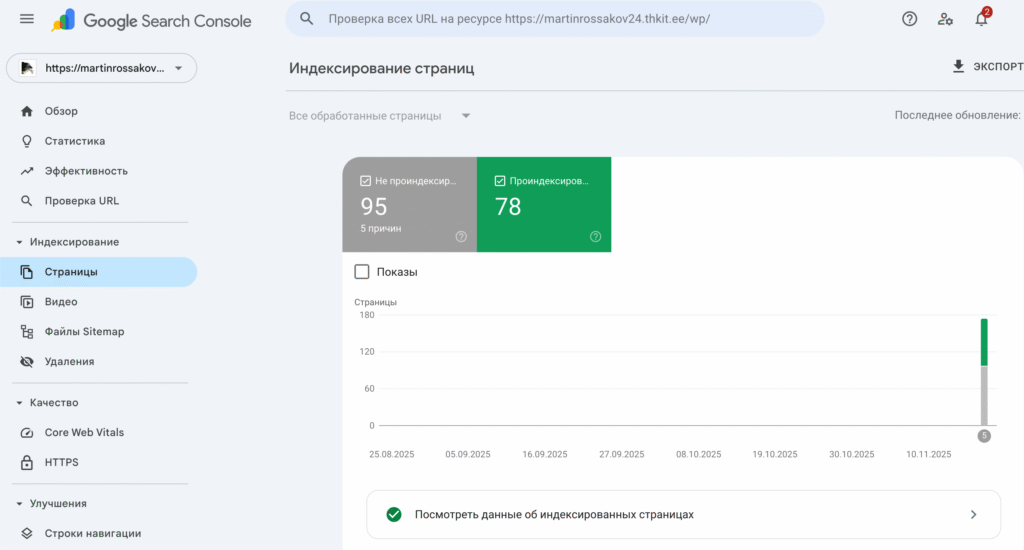Click the green bar in the chart
Screen dimensions: 1024x550
tap(984, 342)
